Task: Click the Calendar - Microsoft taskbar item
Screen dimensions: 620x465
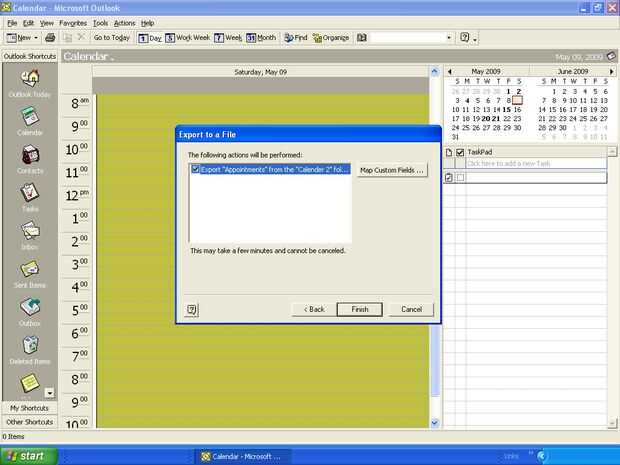Action: point(242,457)
